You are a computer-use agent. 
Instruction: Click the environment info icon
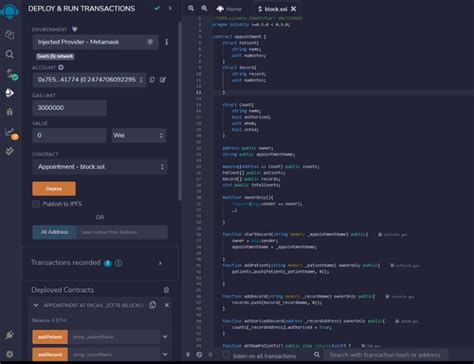[x=150, y=42]
